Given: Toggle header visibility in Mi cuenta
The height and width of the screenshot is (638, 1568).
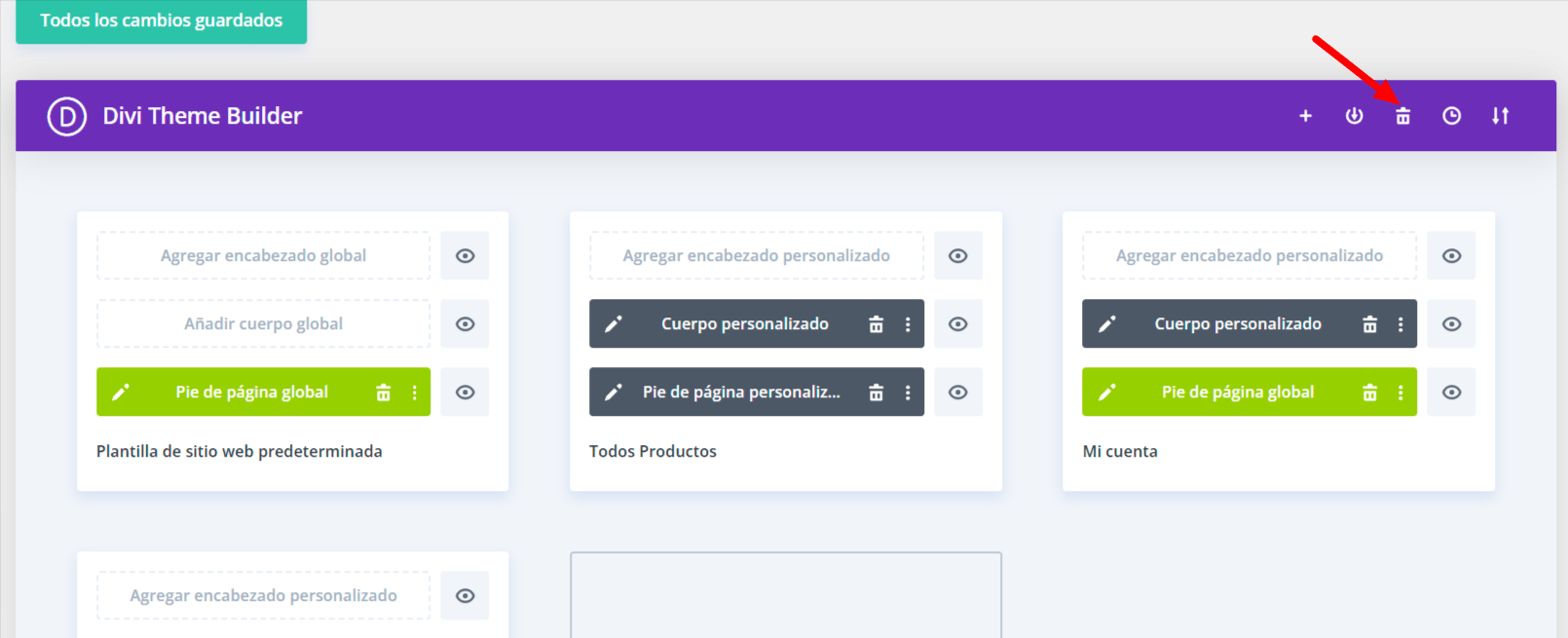Looking at the screenshot, I should (1451, 255).
